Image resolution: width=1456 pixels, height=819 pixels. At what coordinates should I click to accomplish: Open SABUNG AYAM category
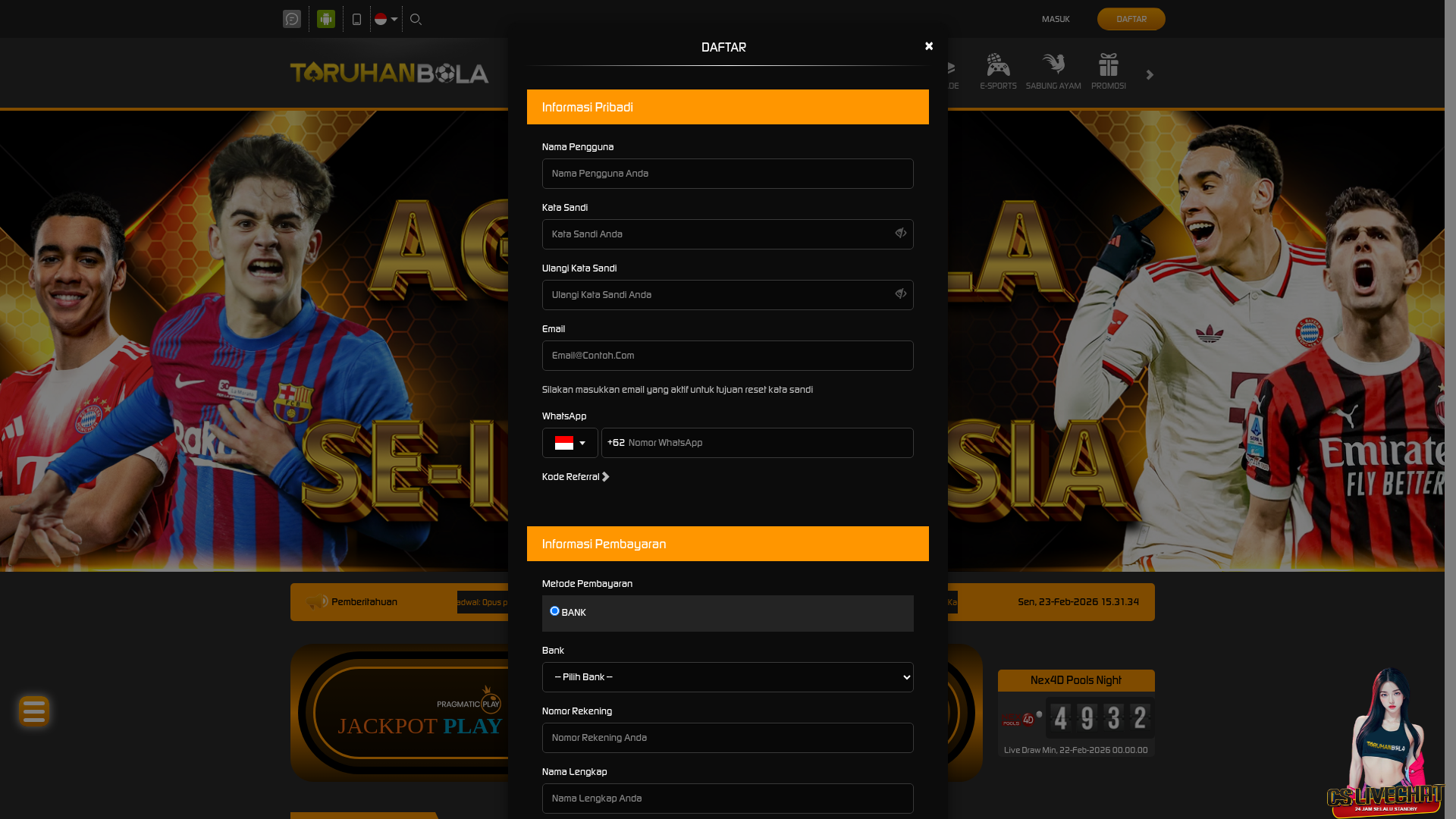(x=1053, y=72)
